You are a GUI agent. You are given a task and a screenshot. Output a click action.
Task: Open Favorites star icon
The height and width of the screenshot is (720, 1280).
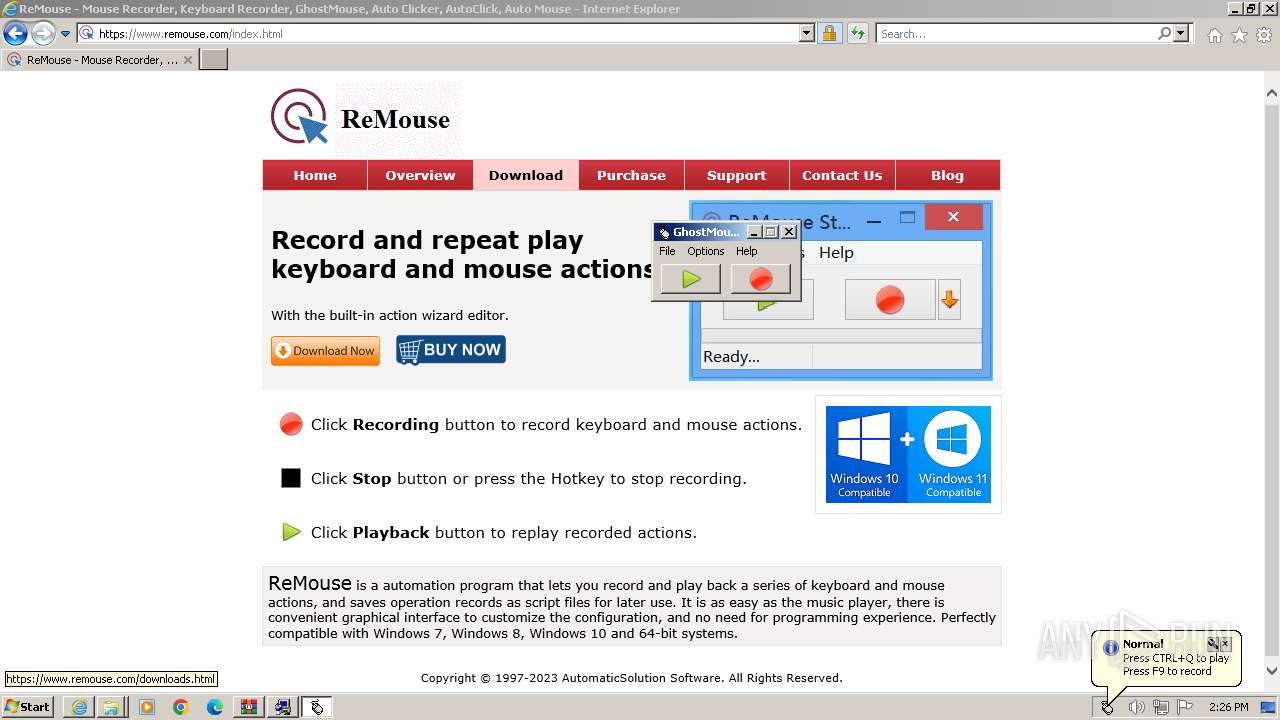click(x=1239, y=35)
